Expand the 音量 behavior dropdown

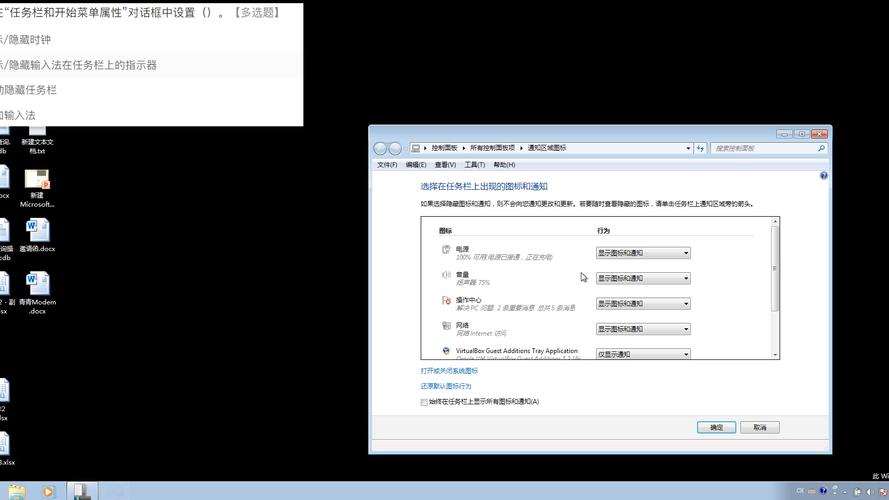tap(643, 278)
